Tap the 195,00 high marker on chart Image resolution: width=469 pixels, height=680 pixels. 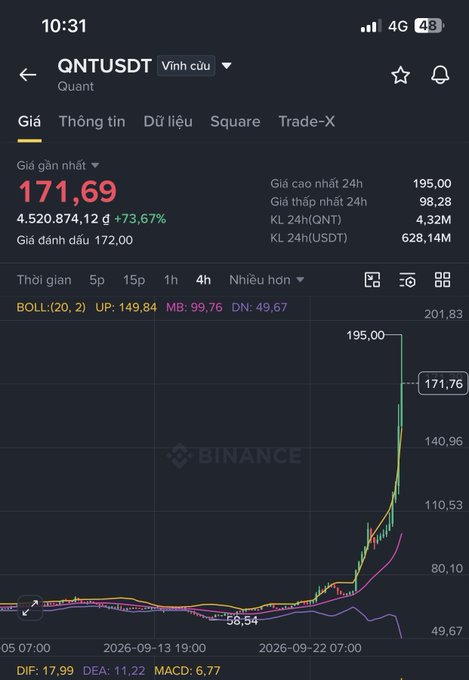coord(365,335)
